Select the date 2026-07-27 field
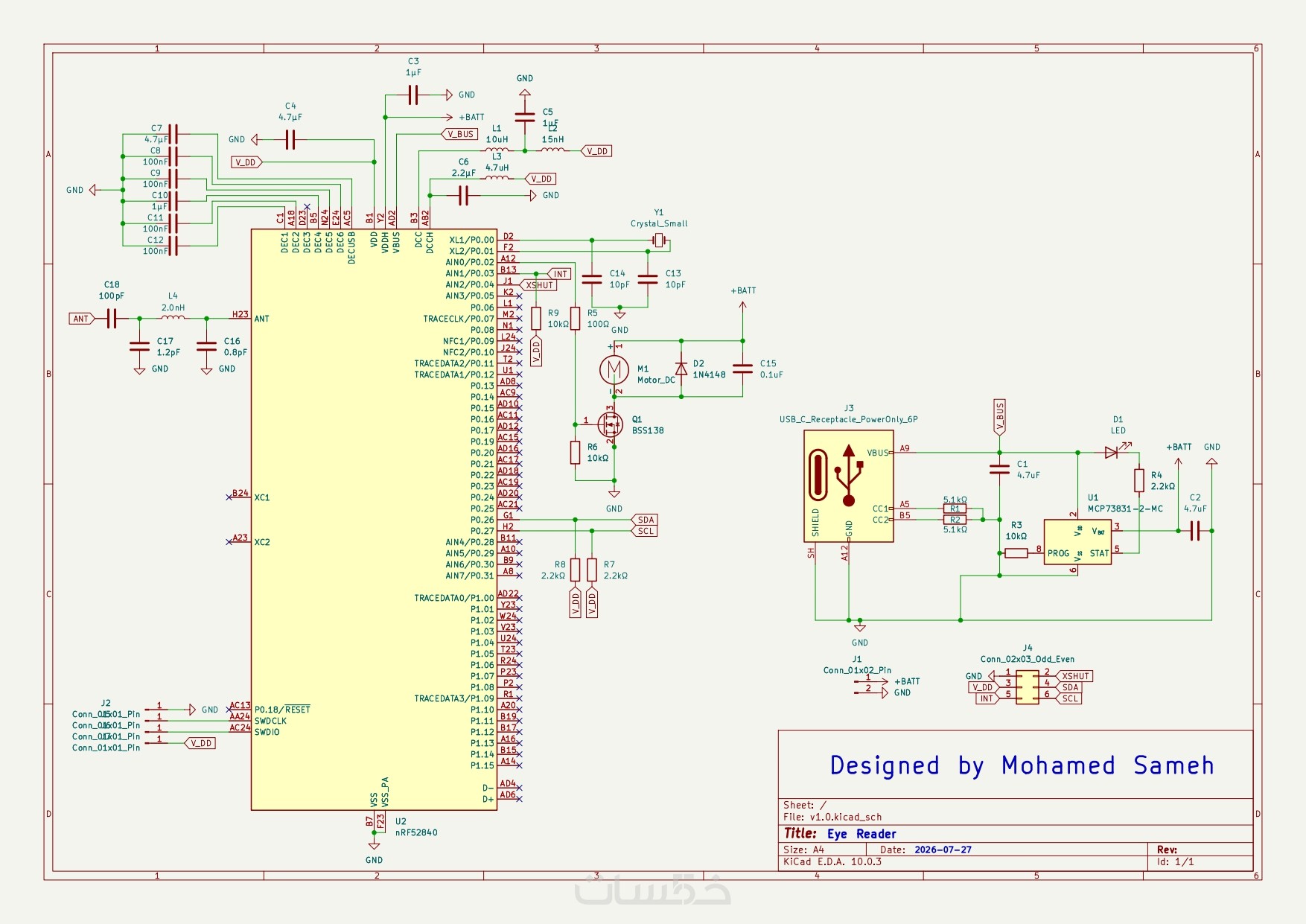The image size is (1306, 924). (x=943, y=850)
